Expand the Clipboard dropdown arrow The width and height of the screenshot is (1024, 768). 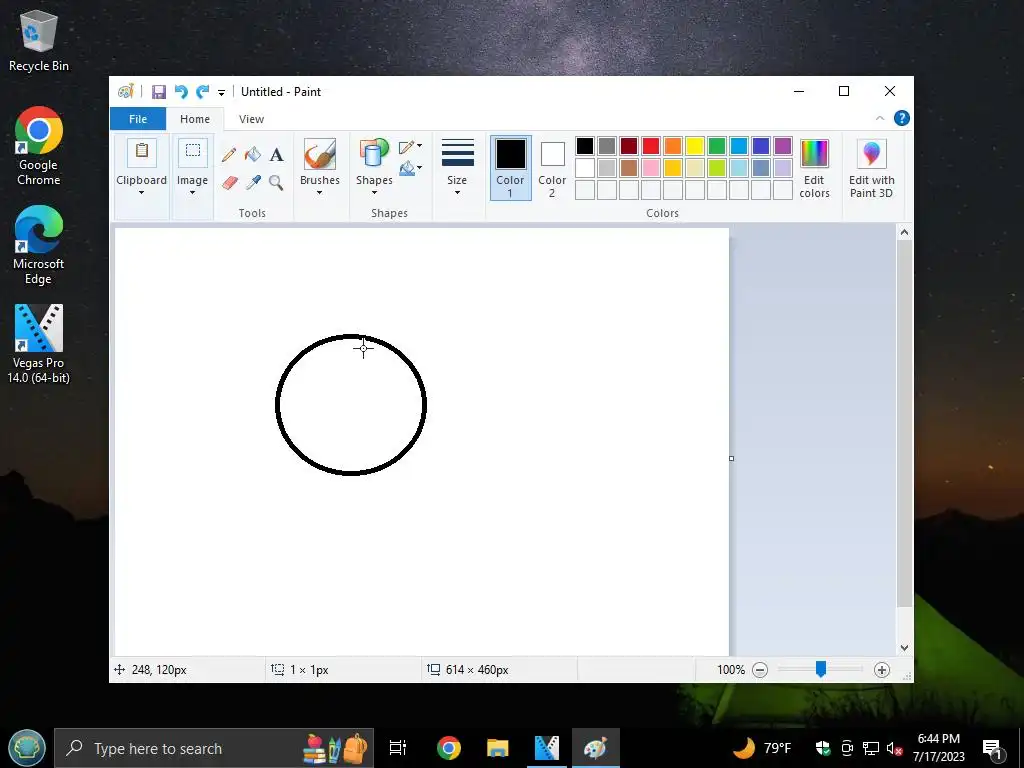141,193
